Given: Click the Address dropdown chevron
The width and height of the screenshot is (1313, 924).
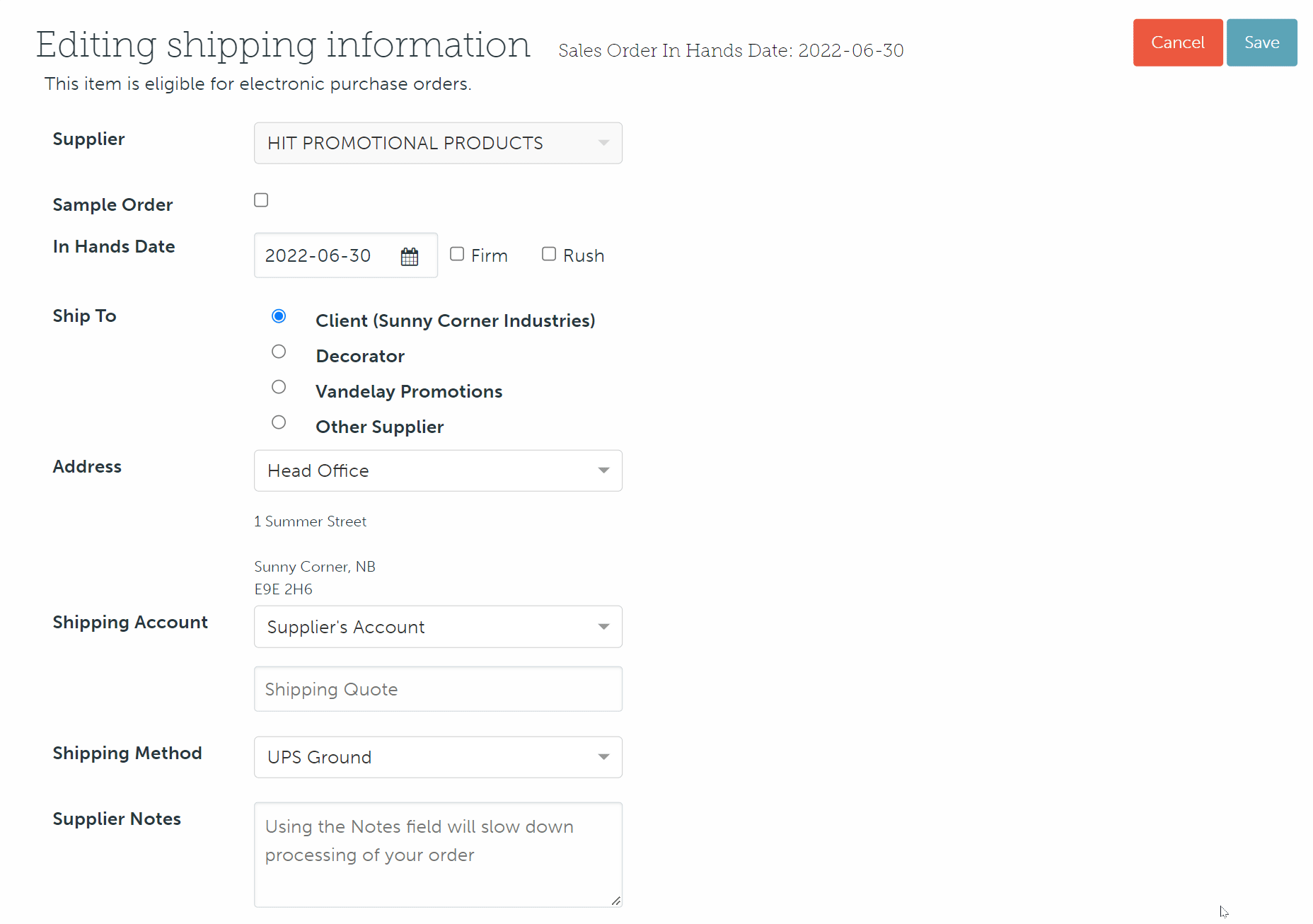Looking at the screenshot, I should (603, 470).
